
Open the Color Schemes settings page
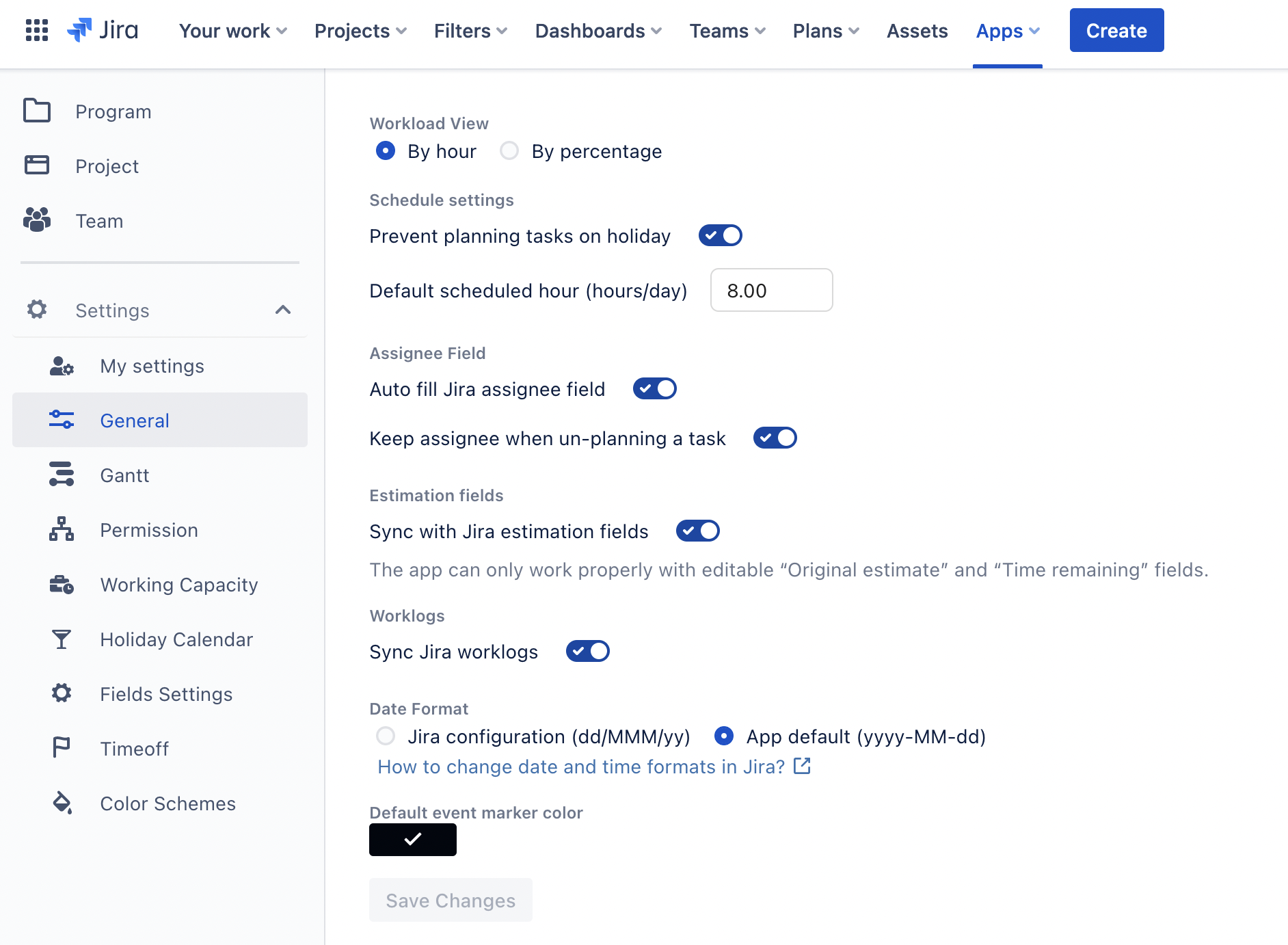click(160, 803)
